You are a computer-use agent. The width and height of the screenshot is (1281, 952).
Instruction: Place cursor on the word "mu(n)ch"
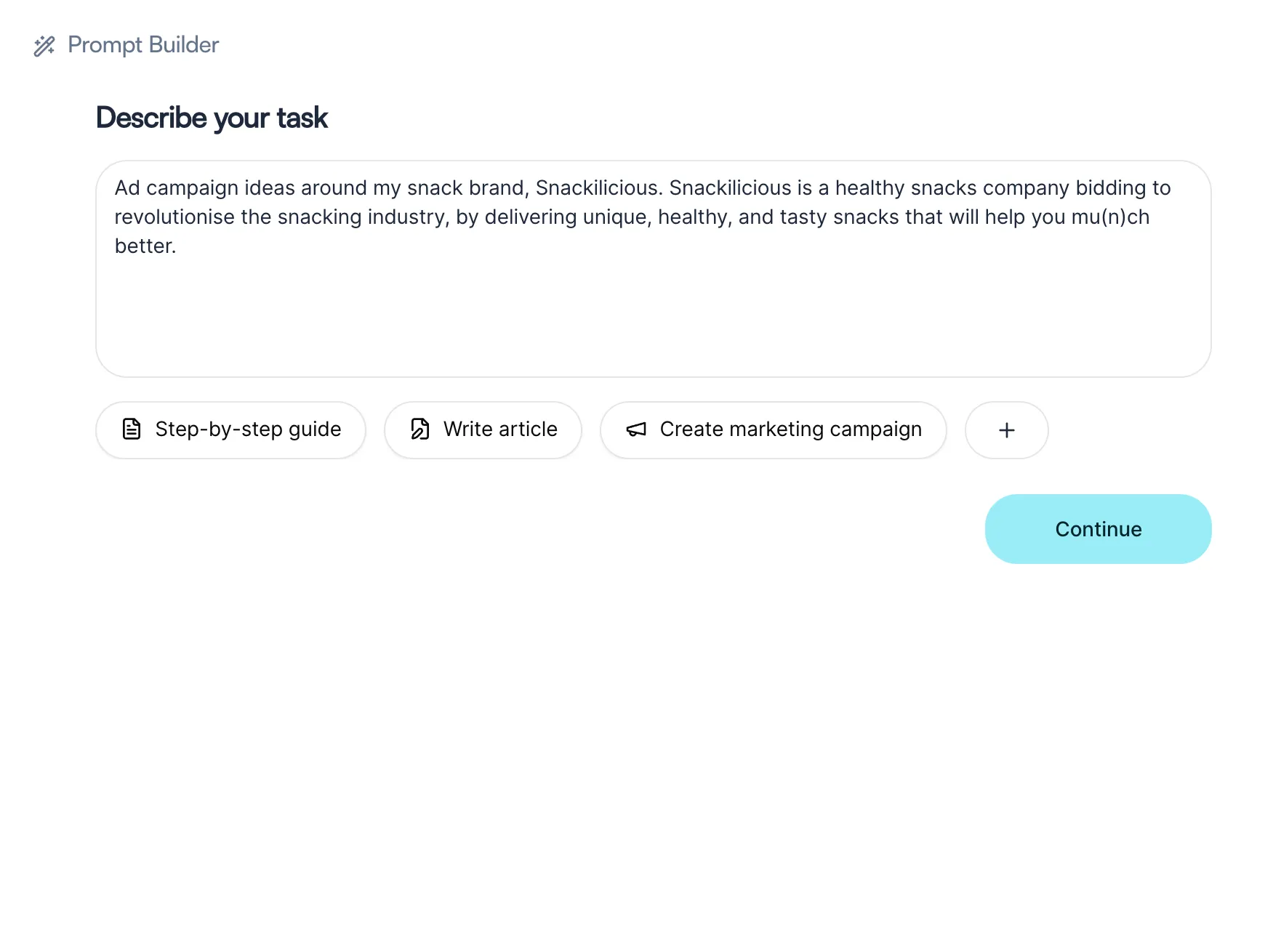[1110, 217]
